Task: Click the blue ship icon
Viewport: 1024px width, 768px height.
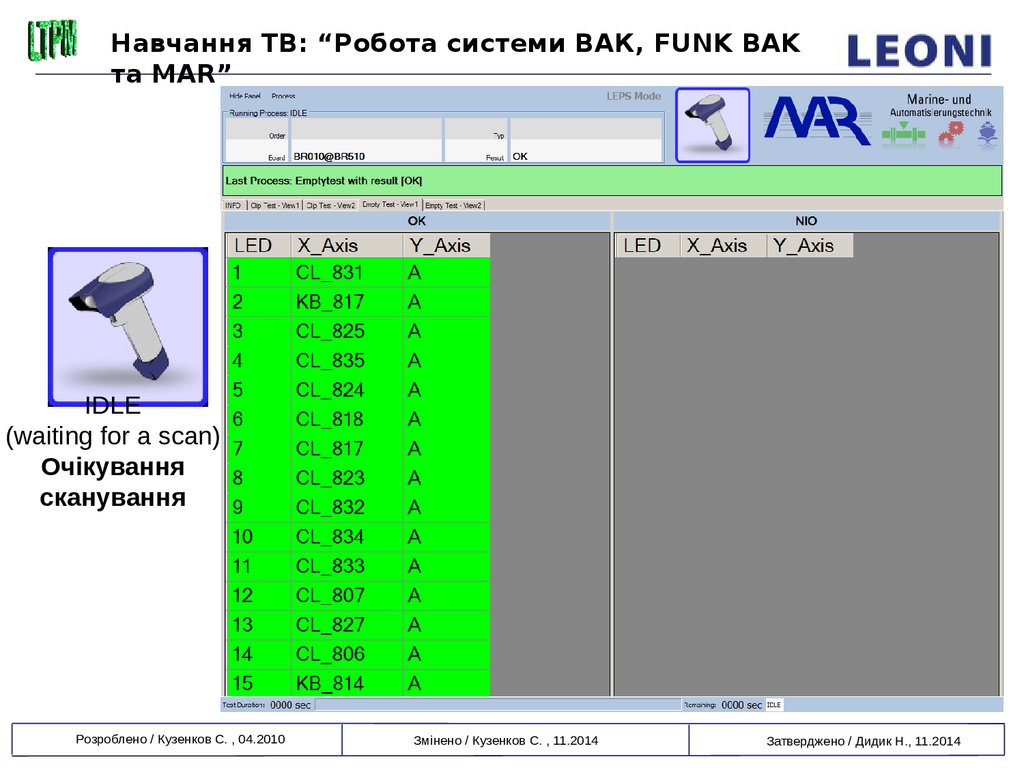Action: coord(987,135)
